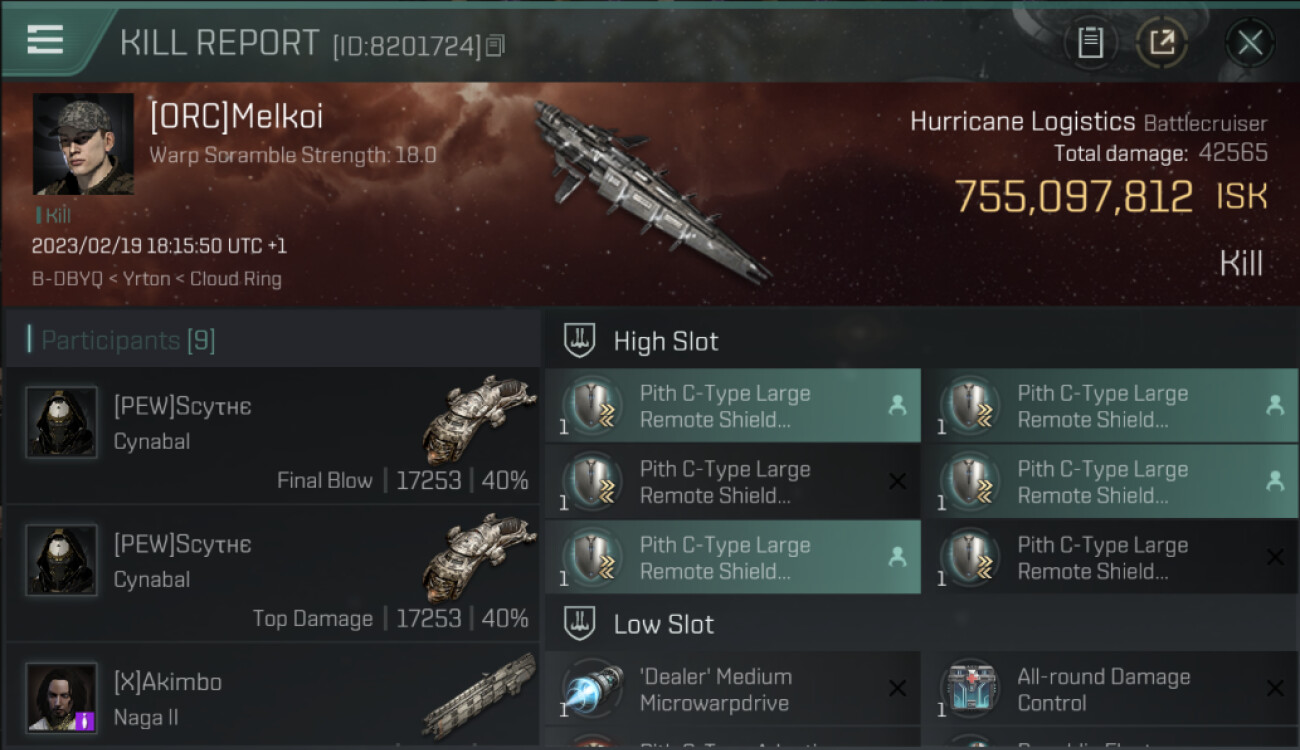
Task: Copy the kill report ID
Action: click(x=496, y=45)
